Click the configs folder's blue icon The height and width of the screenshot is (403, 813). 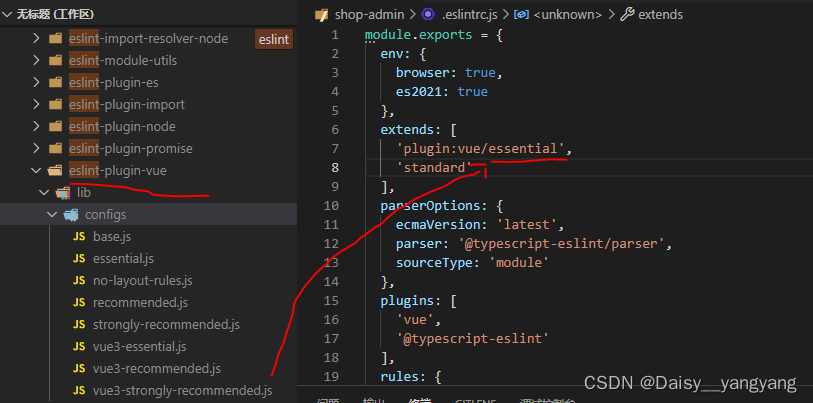point(71,215)
